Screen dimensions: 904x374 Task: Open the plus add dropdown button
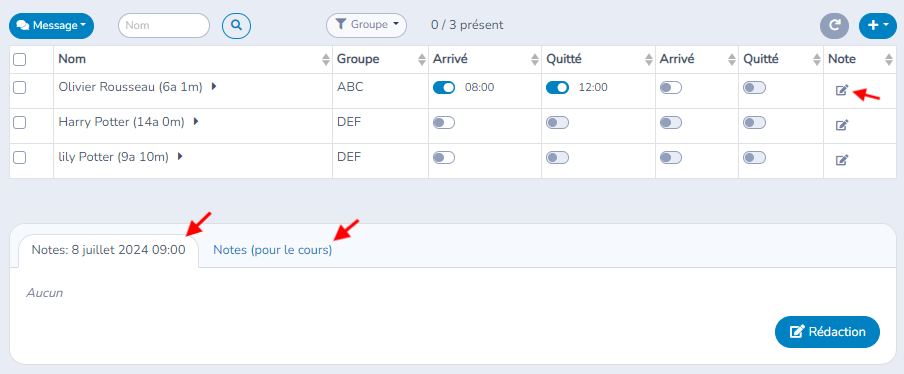(877, 26)
